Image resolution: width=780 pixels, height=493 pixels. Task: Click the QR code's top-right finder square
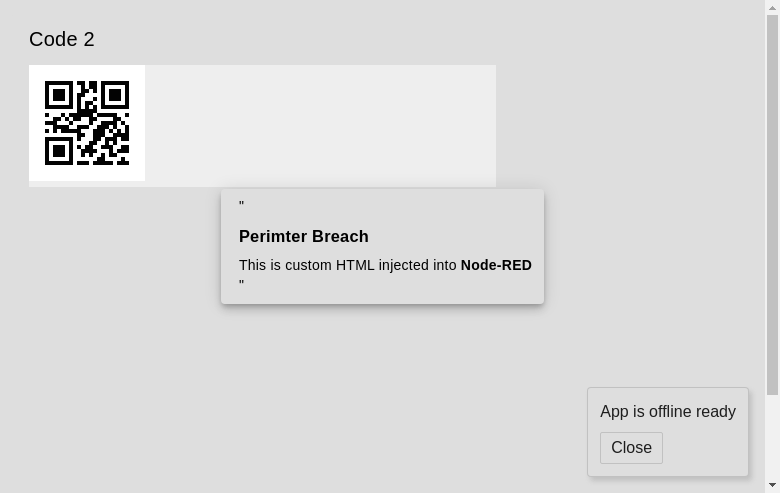(115, 95)
